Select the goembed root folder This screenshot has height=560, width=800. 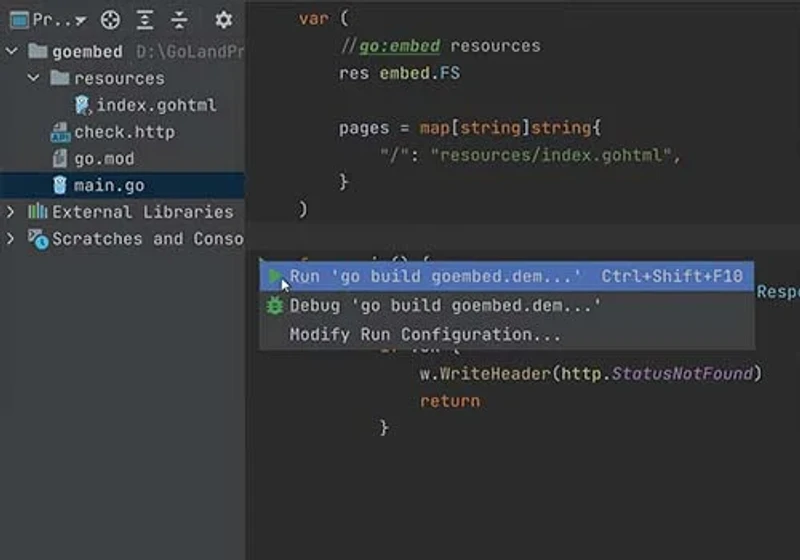[x=122, y=52]
